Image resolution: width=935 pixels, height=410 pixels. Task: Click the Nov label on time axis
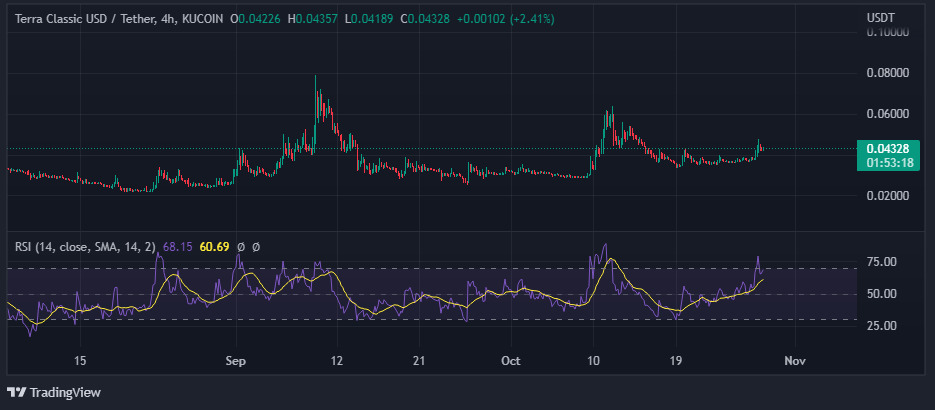tap(795, 361)
